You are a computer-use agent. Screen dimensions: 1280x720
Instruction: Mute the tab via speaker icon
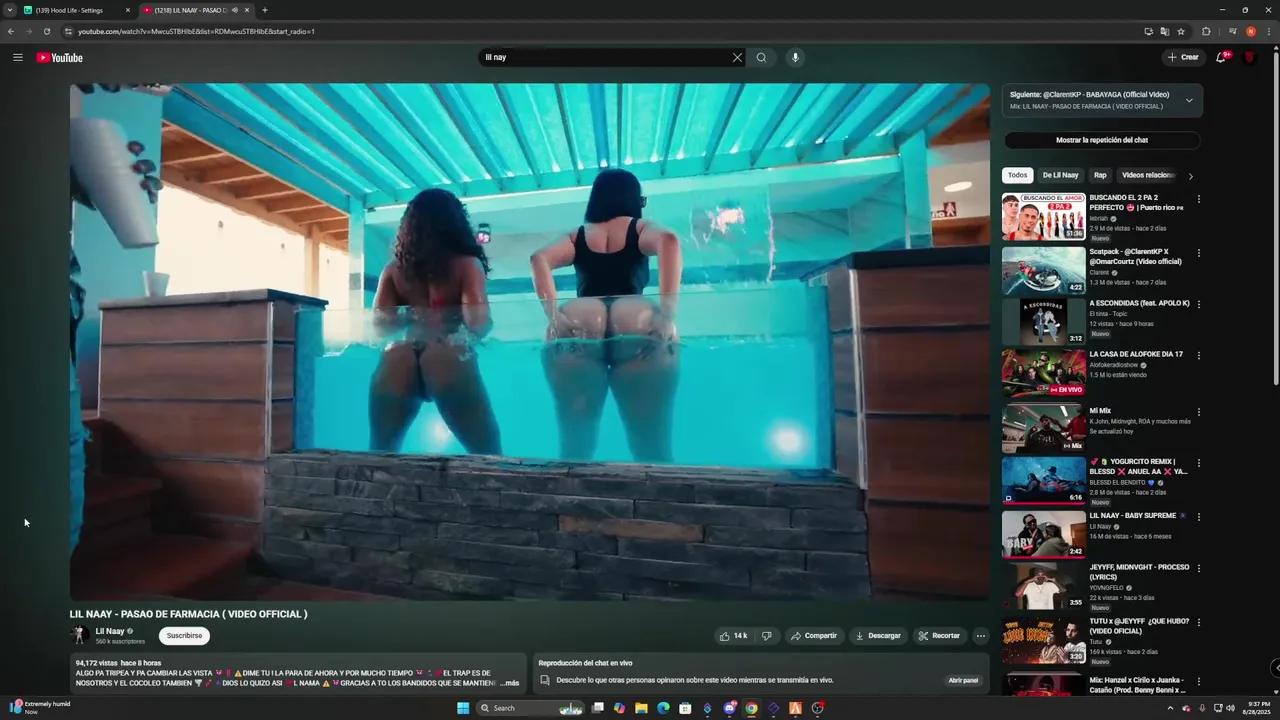click(235, 10)
